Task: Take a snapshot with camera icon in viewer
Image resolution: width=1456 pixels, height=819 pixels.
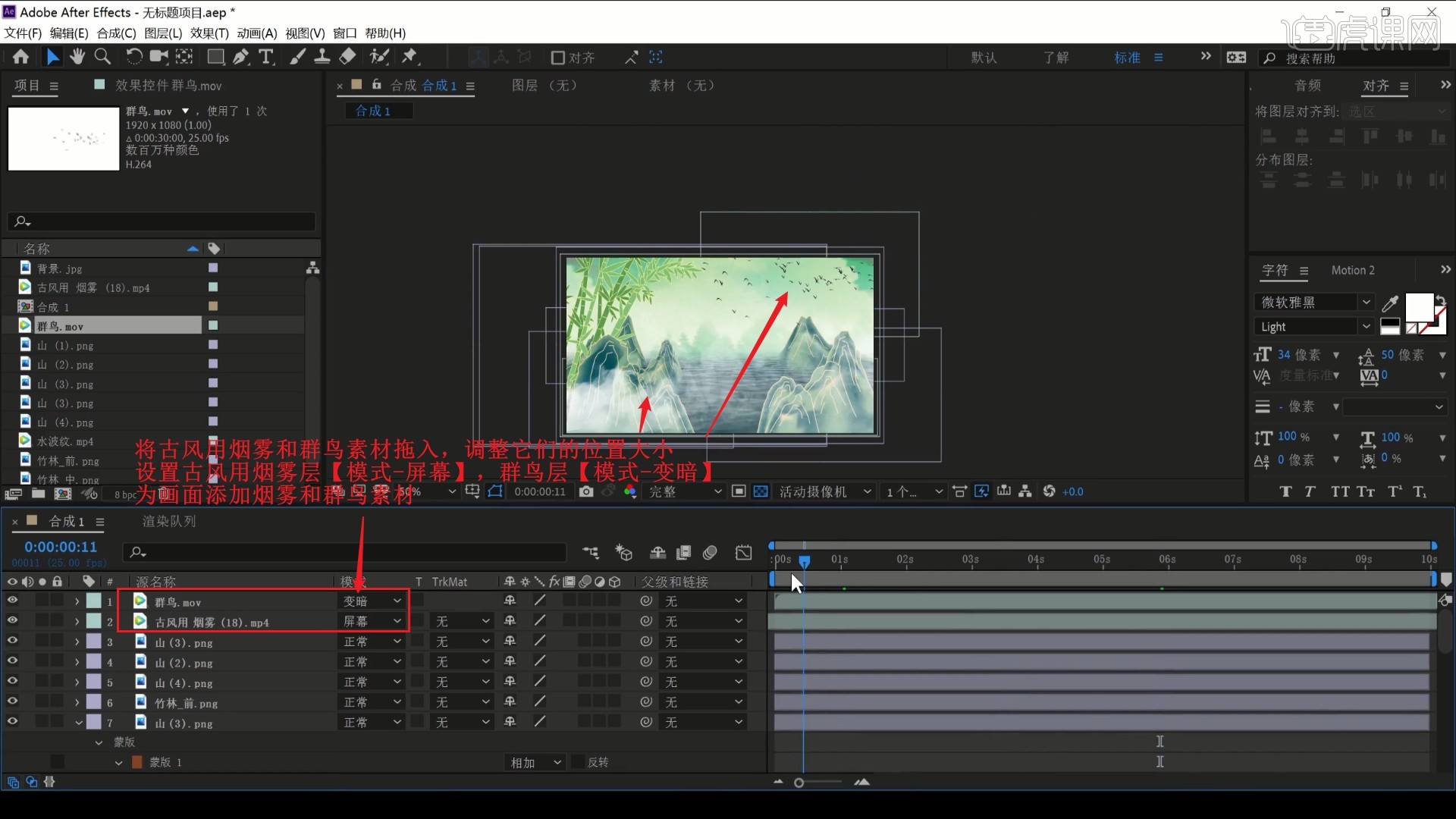Action: click(x=586, y=491)
